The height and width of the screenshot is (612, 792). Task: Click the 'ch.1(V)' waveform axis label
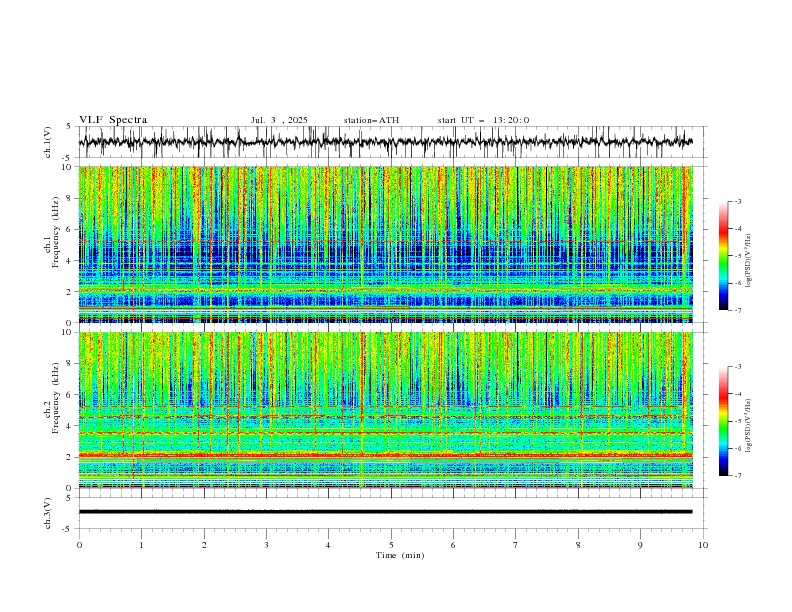48,142
